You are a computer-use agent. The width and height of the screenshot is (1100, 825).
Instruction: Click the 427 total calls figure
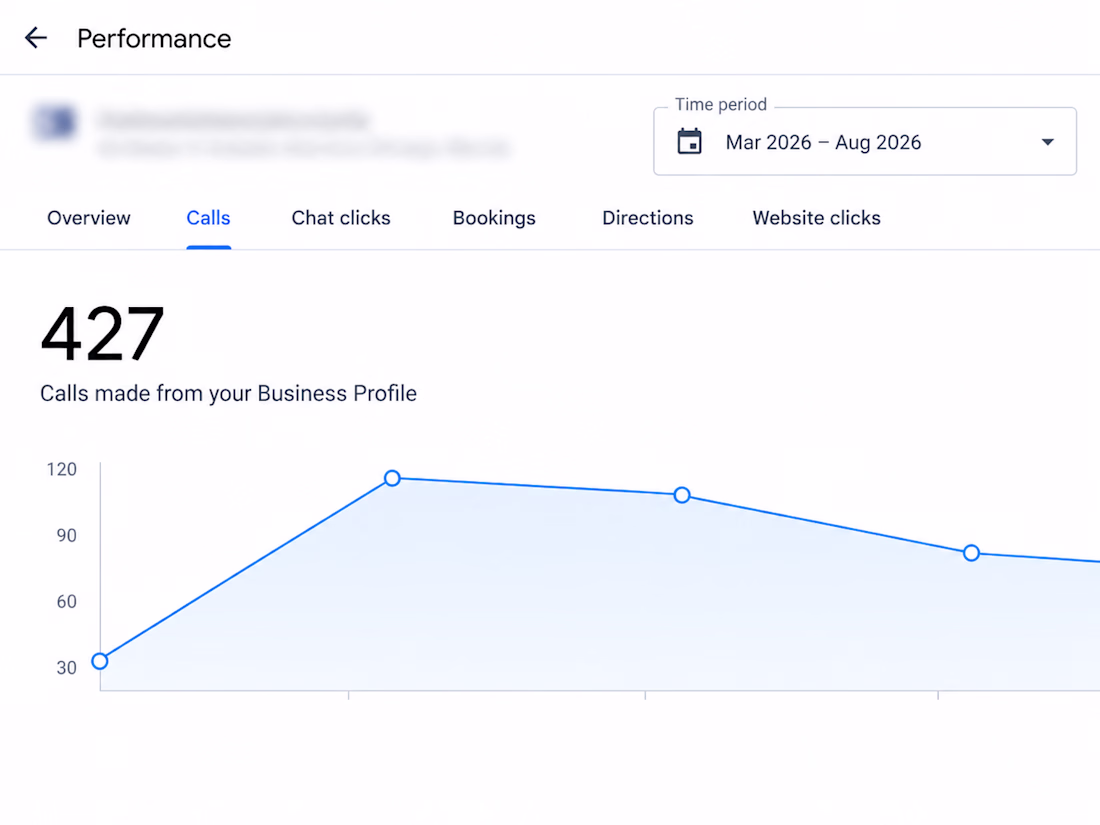pos(102,334)
